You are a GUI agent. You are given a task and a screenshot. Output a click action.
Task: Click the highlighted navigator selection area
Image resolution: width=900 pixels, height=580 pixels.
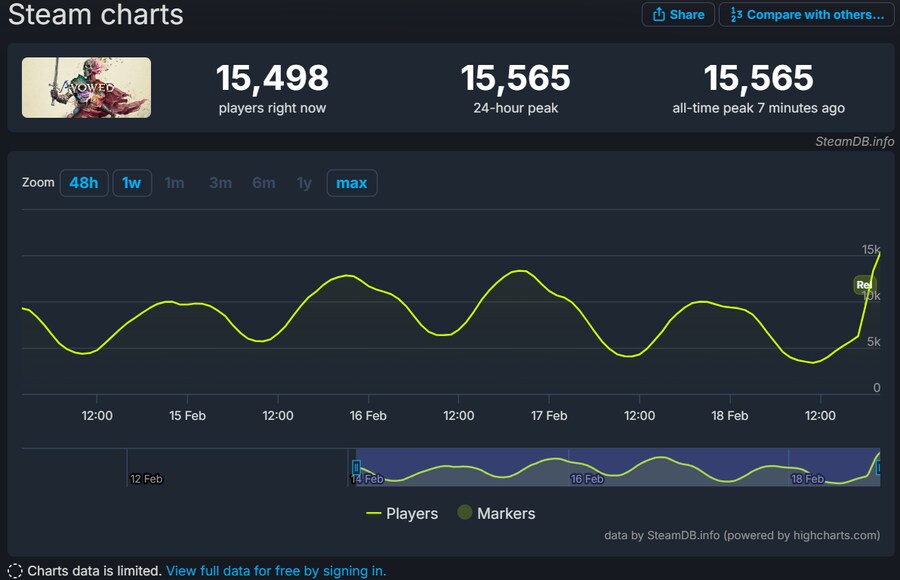point(617,467)
